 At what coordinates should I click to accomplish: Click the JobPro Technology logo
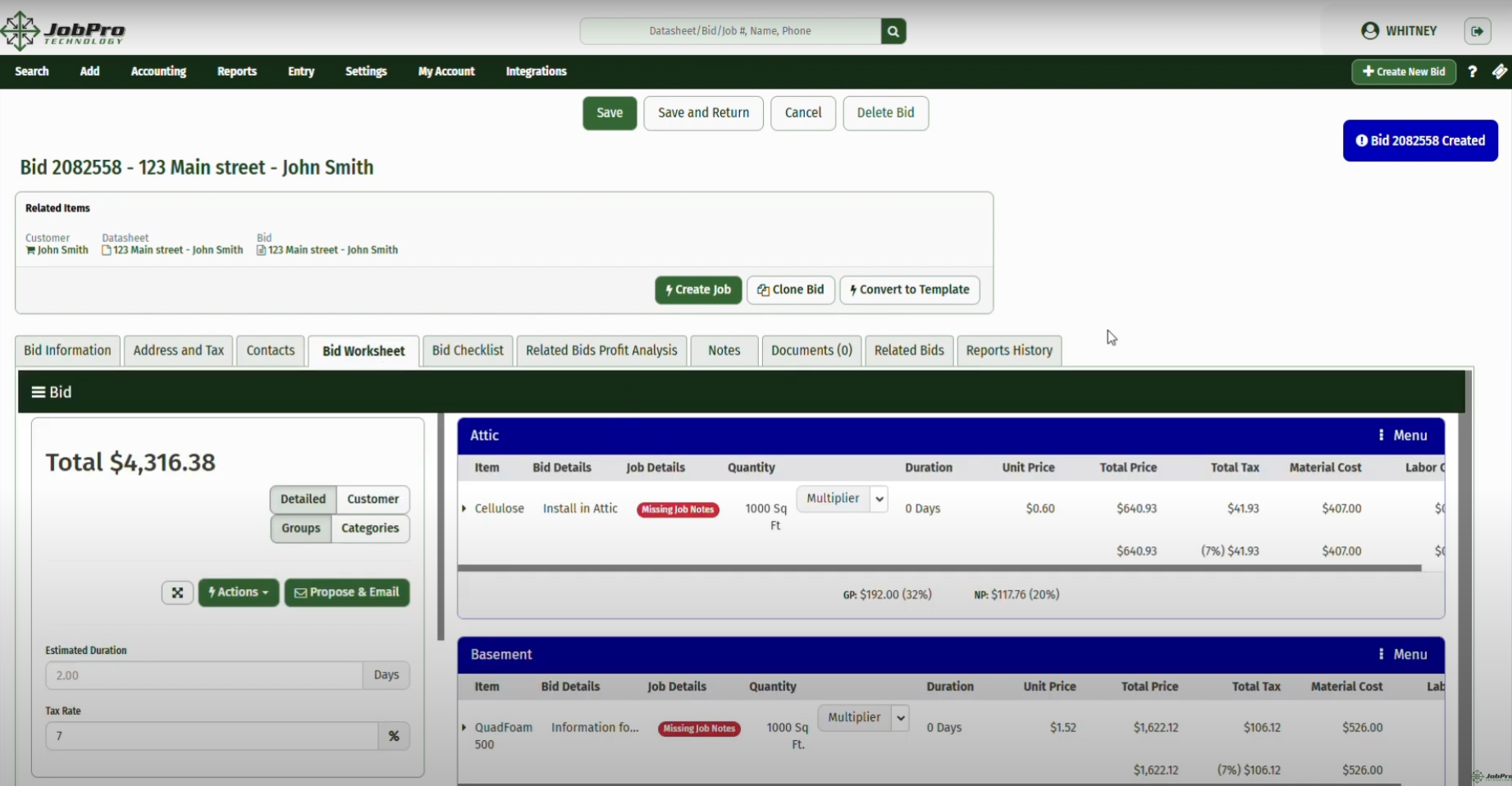click(x=63, y=30)
